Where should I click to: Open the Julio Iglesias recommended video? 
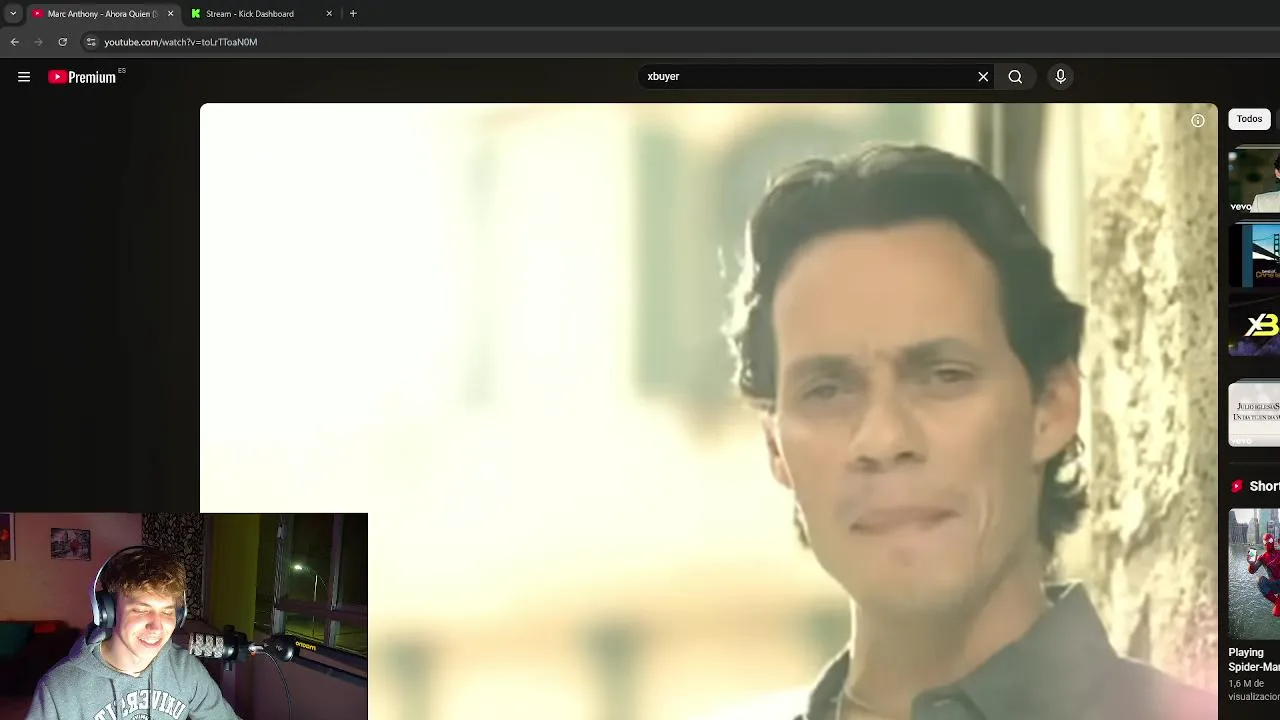(x=1254, y=412)
